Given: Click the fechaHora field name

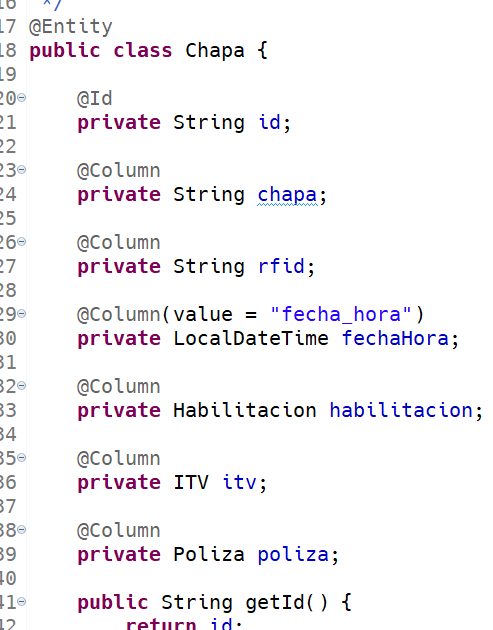Looking at the screenshot, I should click(x=395, y=338).
